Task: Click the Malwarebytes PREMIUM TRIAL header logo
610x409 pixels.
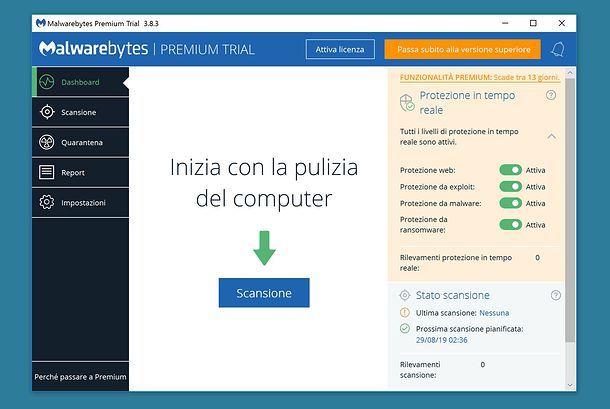Action: click(x=147, y=49)
